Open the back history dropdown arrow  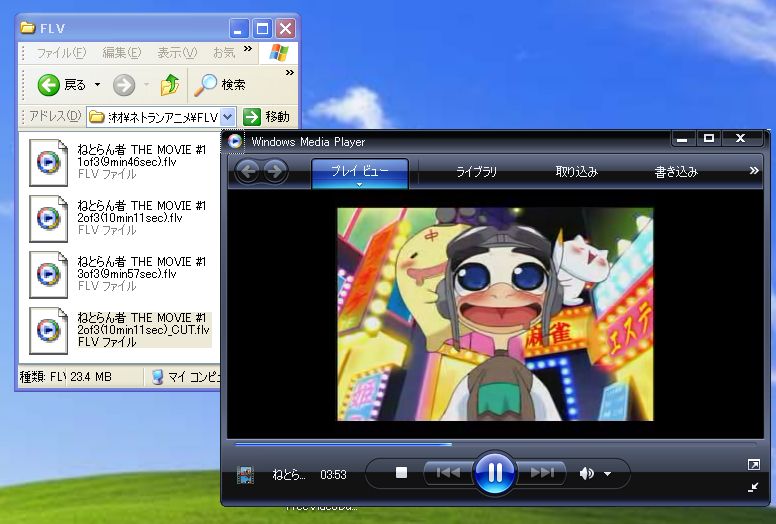coord(97,85)
